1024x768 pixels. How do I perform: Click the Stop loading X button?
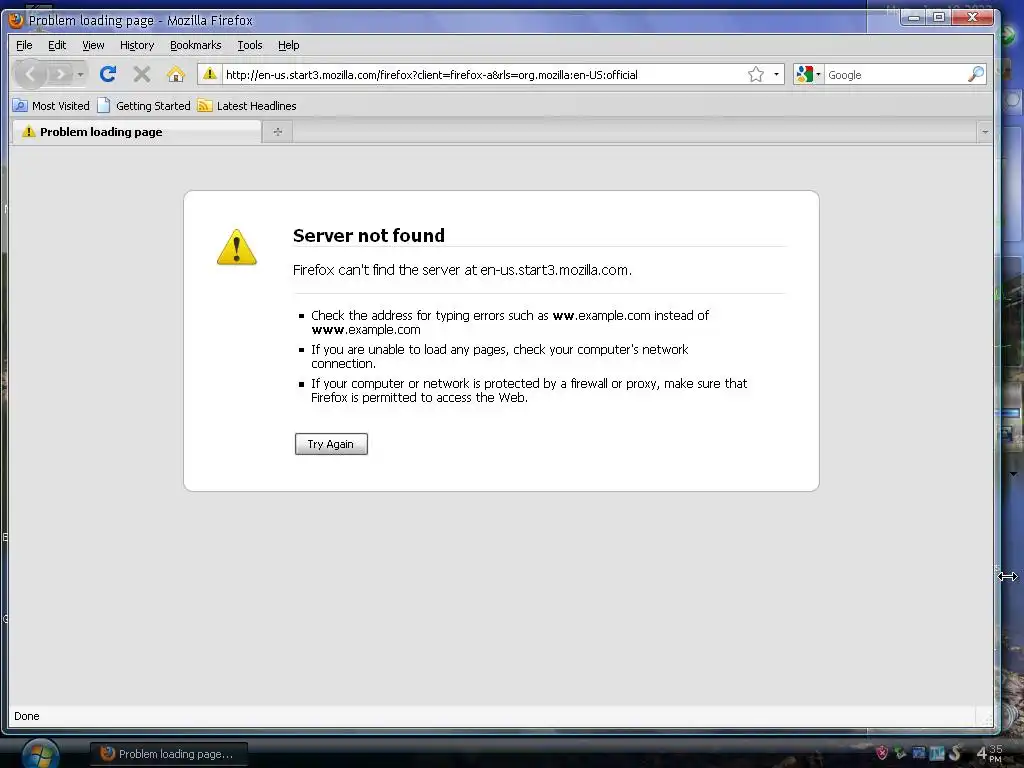142,74
